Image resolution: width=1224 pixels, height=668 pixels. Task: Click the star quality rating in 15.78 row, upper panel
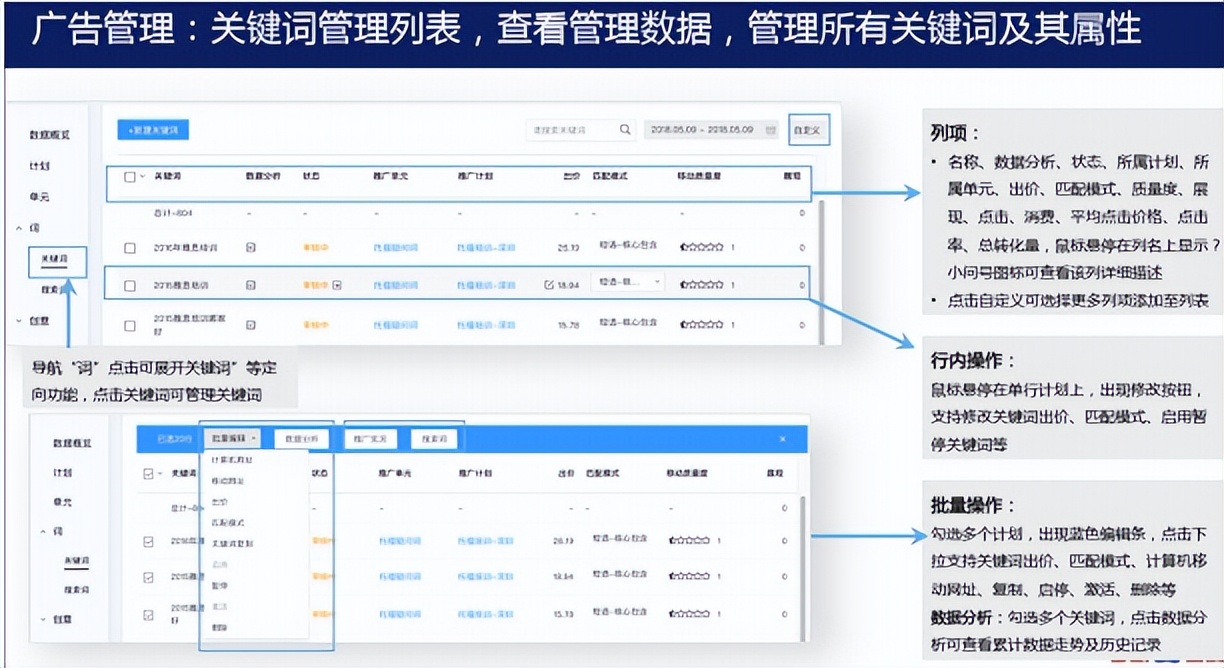(701, 325)
